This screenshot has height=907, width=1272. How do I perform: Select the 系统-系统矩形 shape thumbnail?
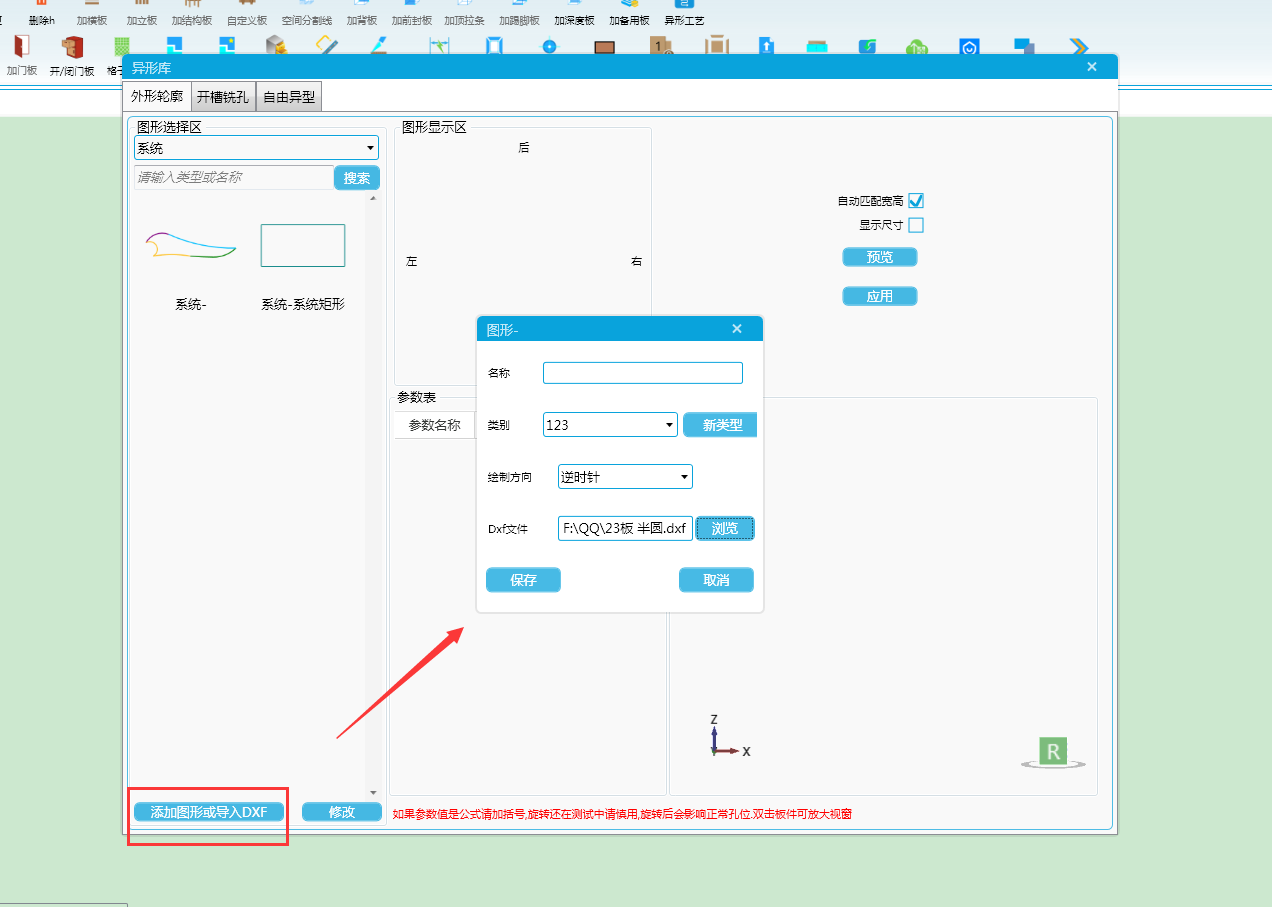[303, 246]
